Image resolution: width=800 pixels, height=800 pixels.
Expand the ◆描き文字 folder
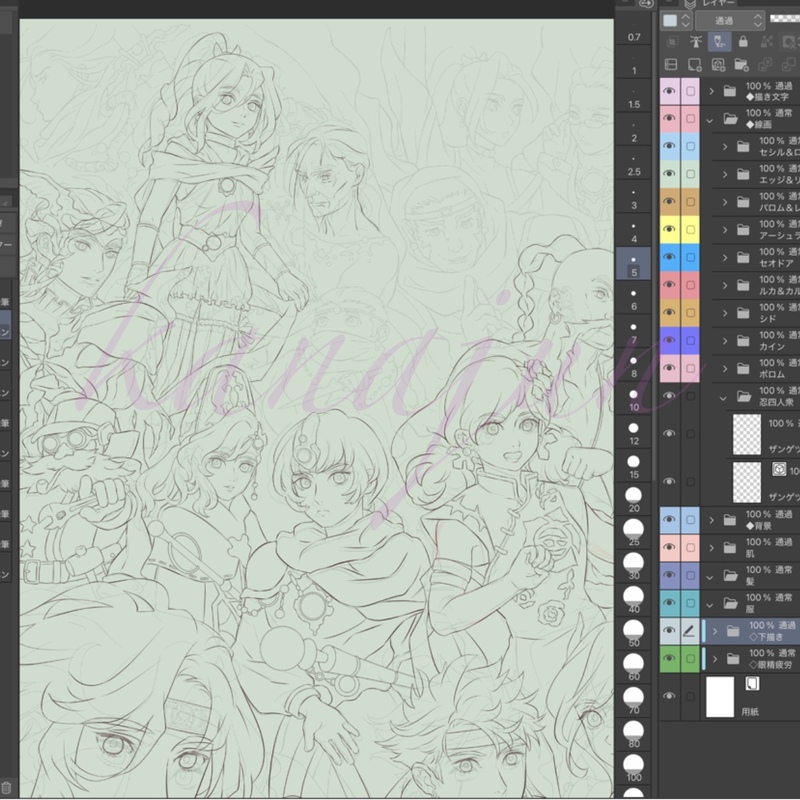pyautogui.click(x=711, y=91)
